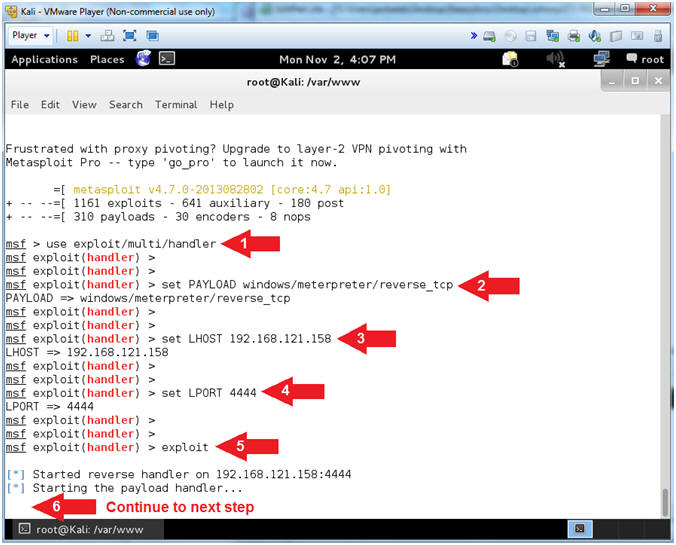Click the 'Frustrated with proxy pivoting?' banner line
Viewport: 676px width, 545px height.
[x=236, y=149]
